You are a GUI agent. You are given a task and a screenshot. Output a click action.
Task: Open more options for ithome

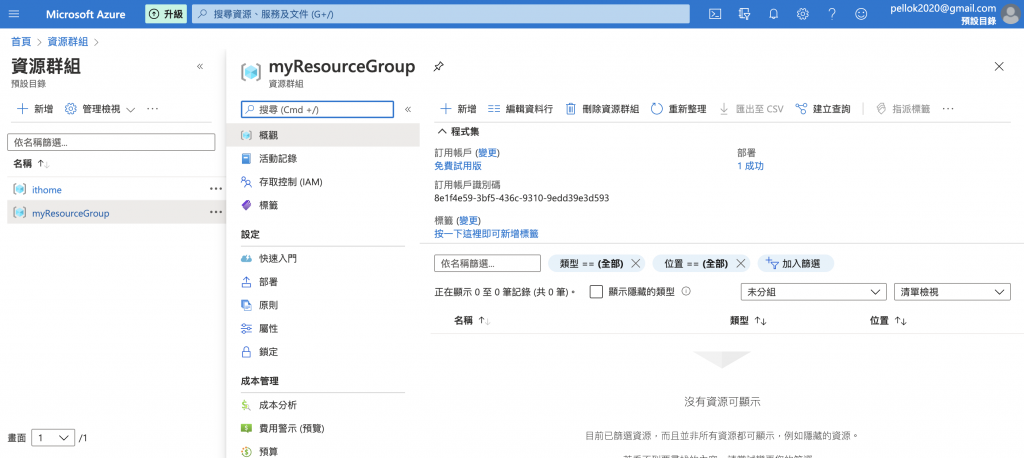tap(216, 189)
